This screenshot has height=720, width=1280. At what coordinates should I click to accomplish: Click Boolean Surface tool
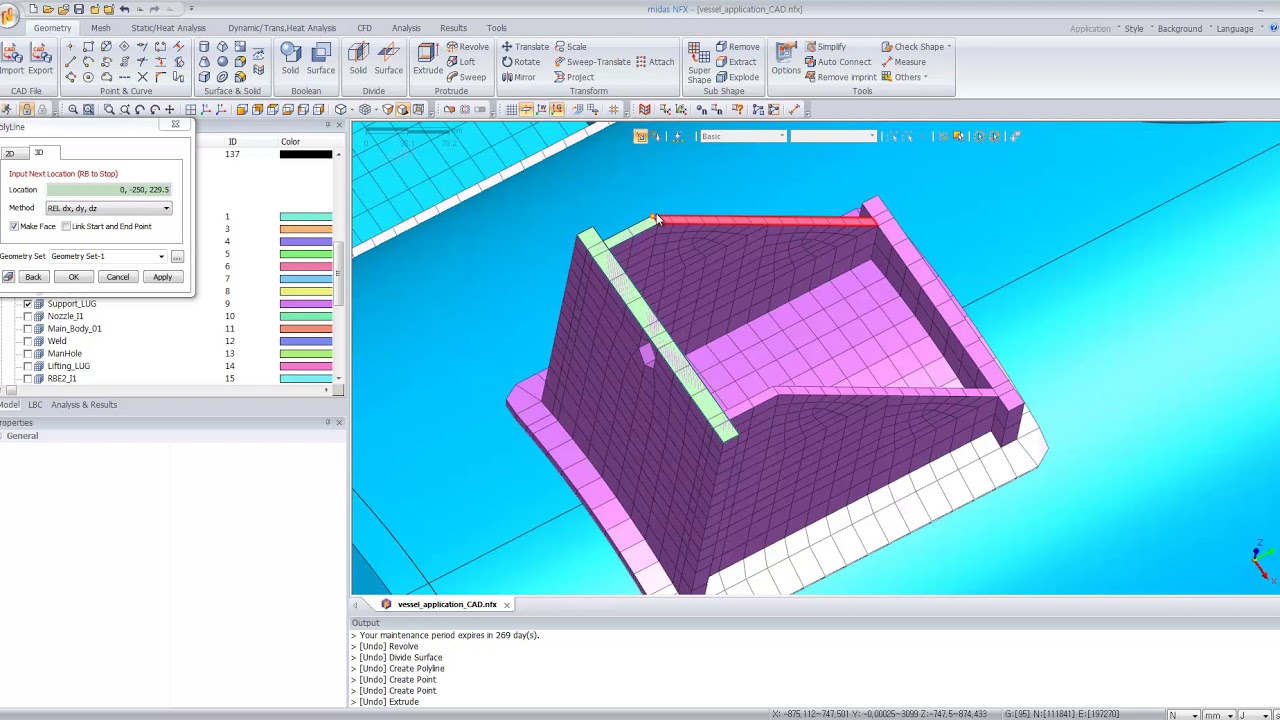click(x=321, y=59)
